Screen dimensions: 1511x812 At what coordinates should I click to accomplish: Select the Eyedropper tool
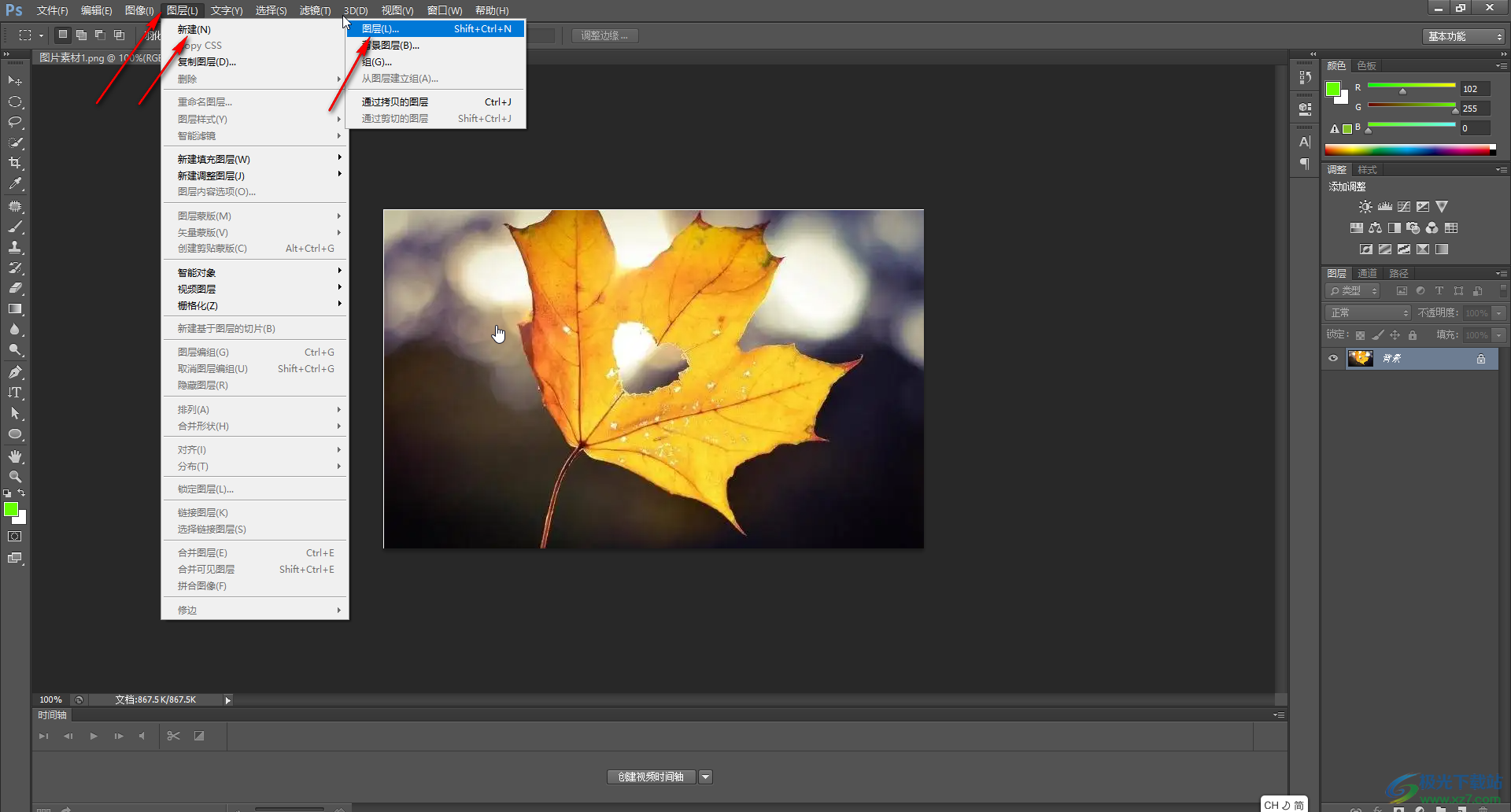[x=15, y=184]
